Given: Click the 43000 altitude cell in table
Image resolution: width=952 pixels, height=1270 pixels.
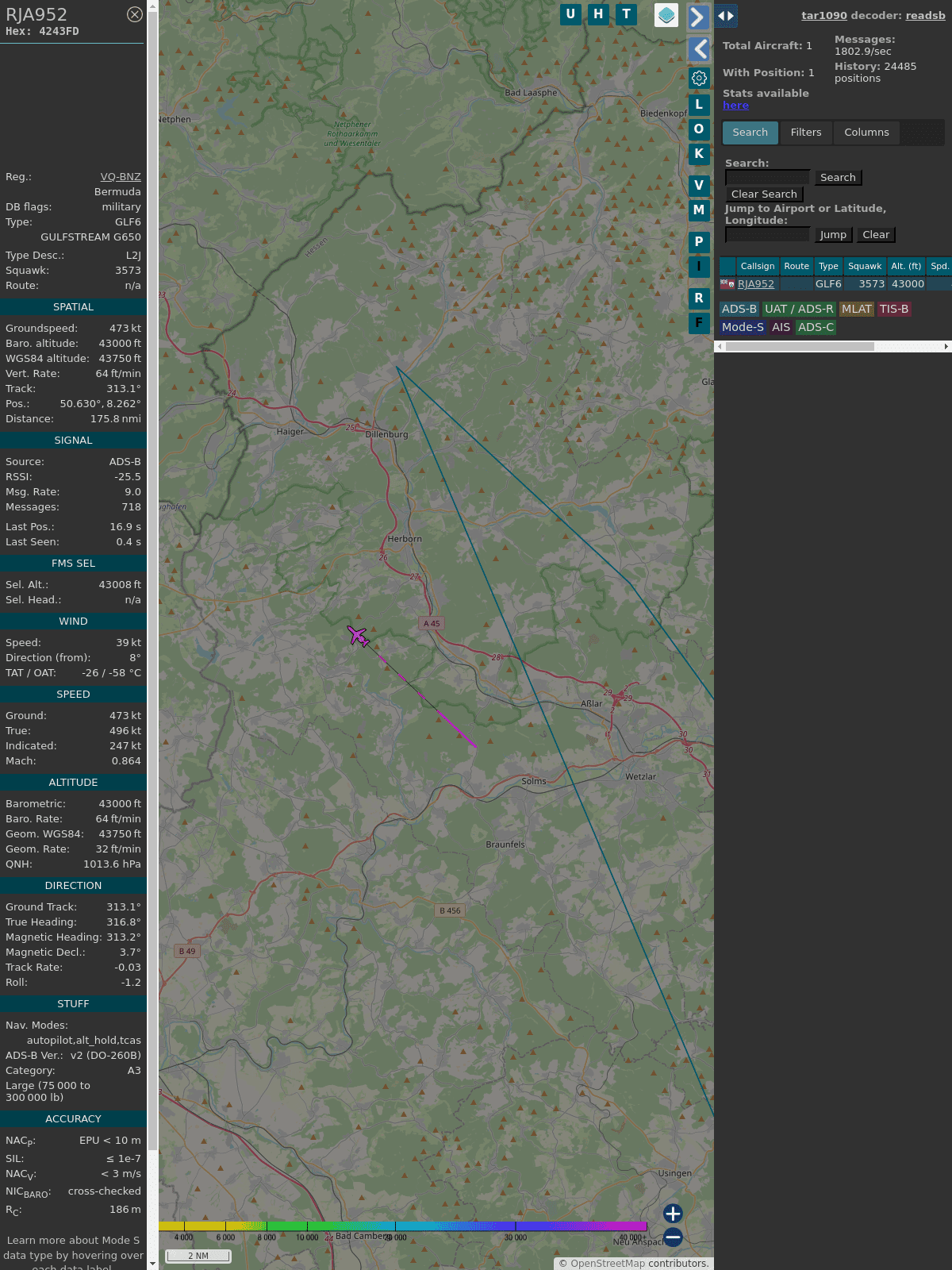Looking at the screenshot, I should 908,284.
